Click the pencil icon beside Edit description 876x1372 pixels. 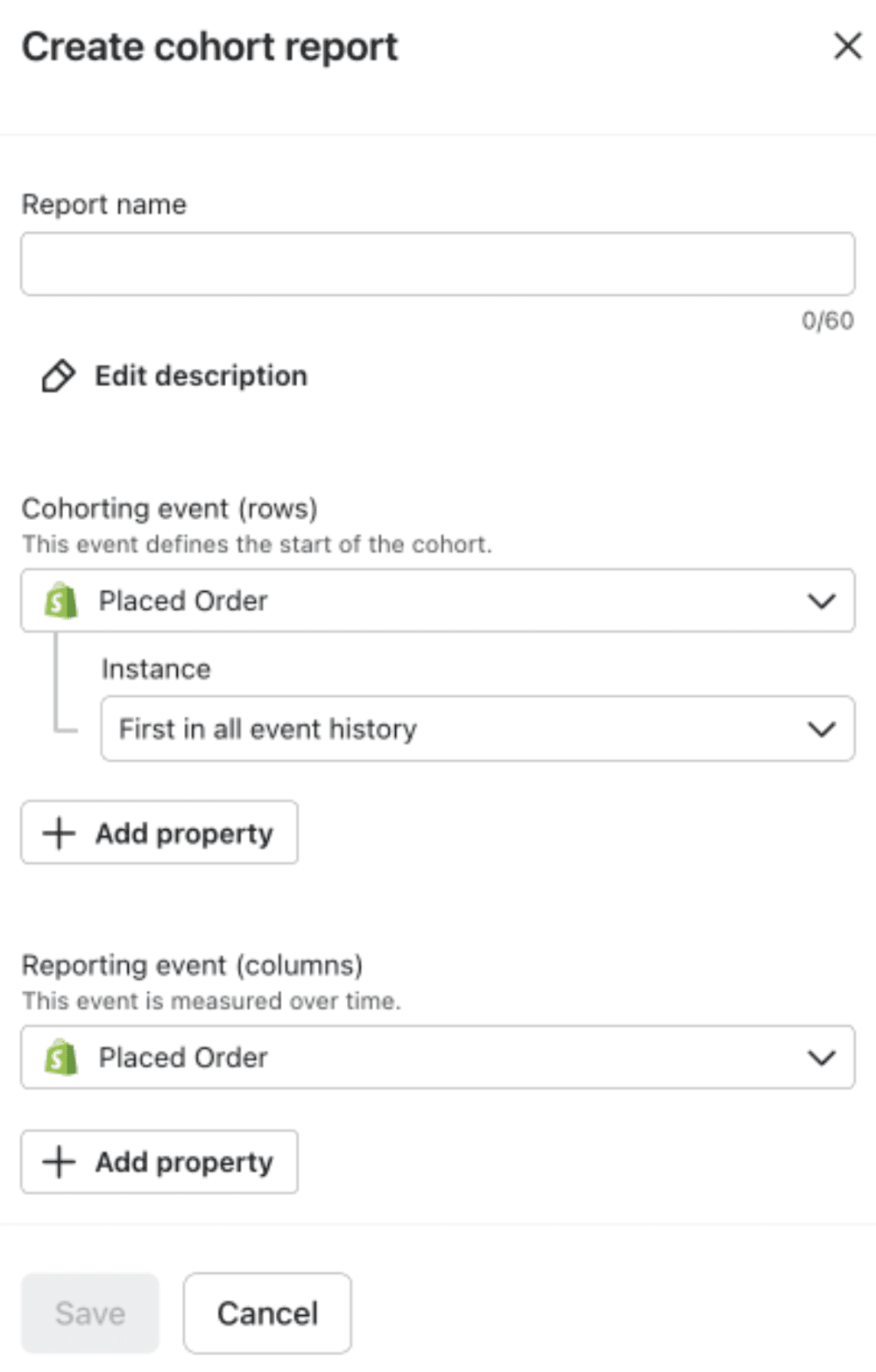click(59, 376)
